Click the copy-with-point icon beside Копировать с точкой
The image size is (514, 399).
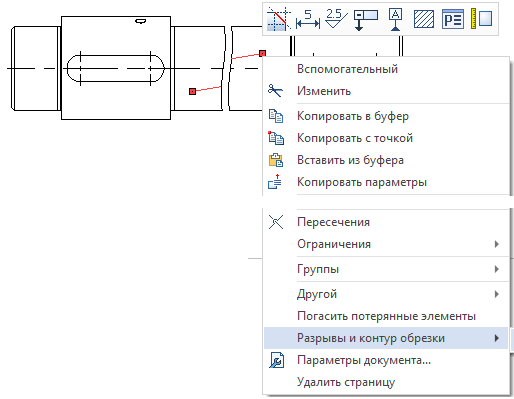click(x=276, y=138)
